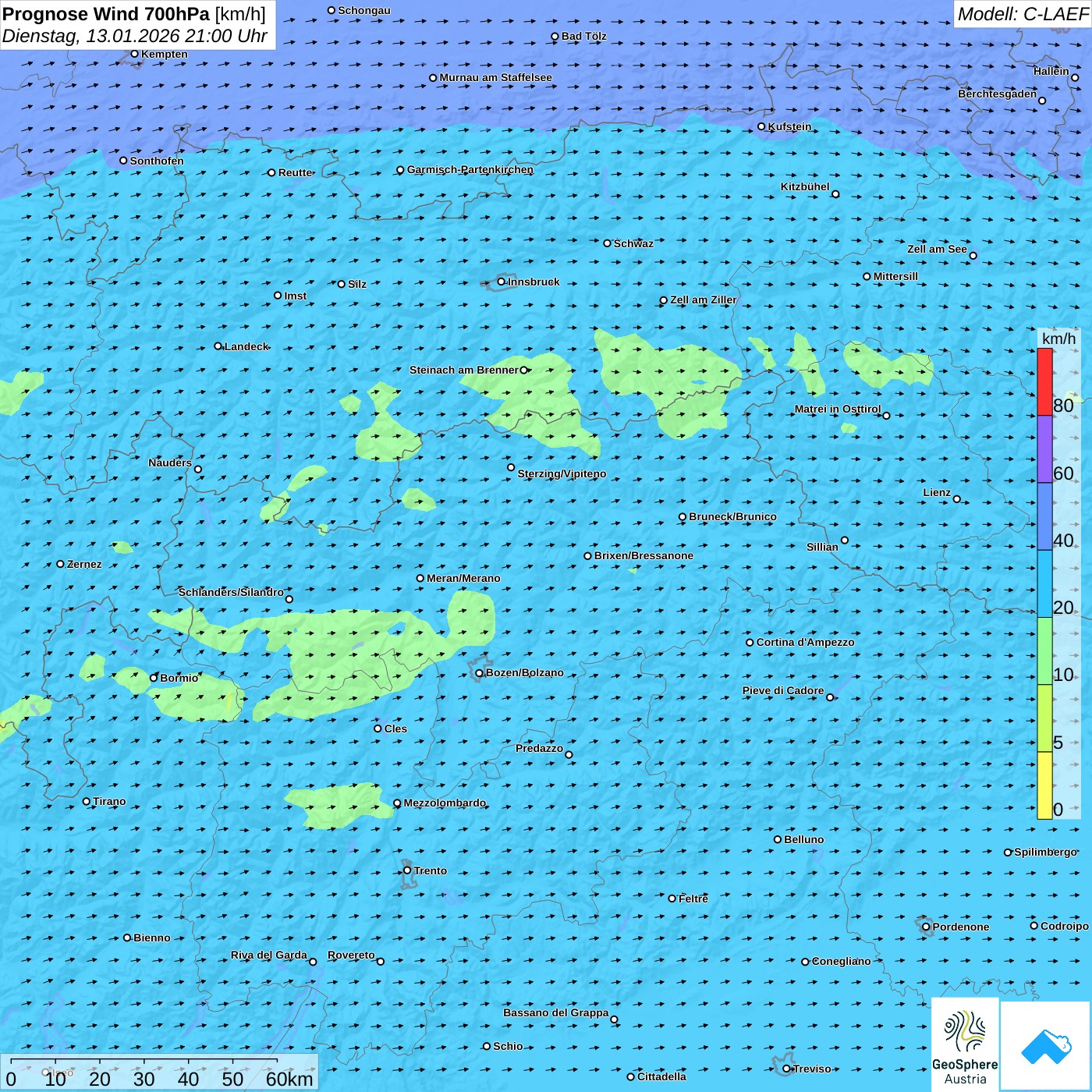Image resolution: width=1092 pixels, height=1092 pixels.
Task: Click the Sillian location dot
Action: click(x=845, y=540)
